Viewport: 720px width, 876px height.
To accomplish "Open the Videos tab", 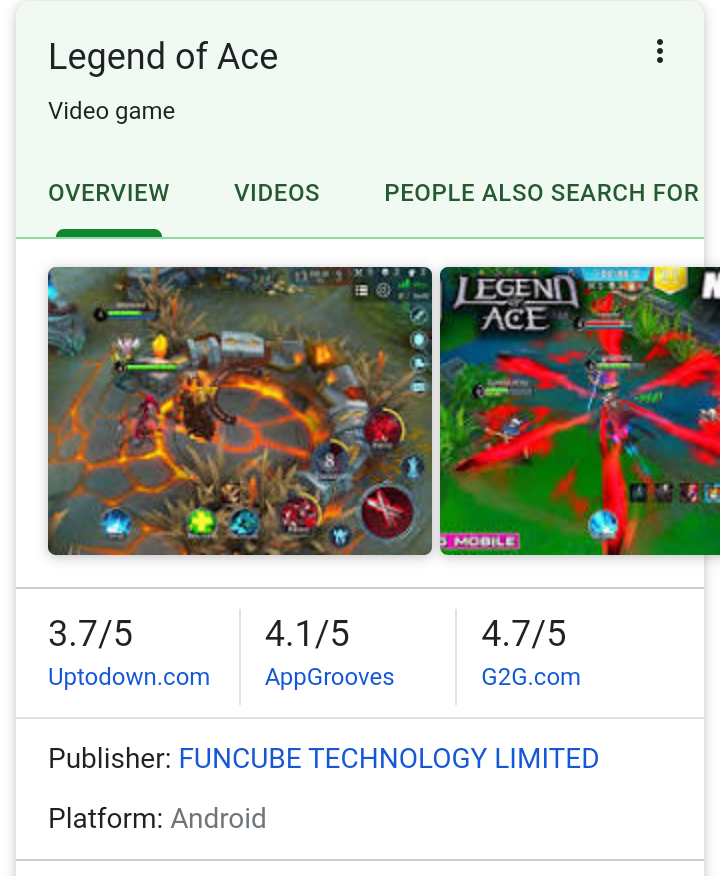I will [276, 193].
